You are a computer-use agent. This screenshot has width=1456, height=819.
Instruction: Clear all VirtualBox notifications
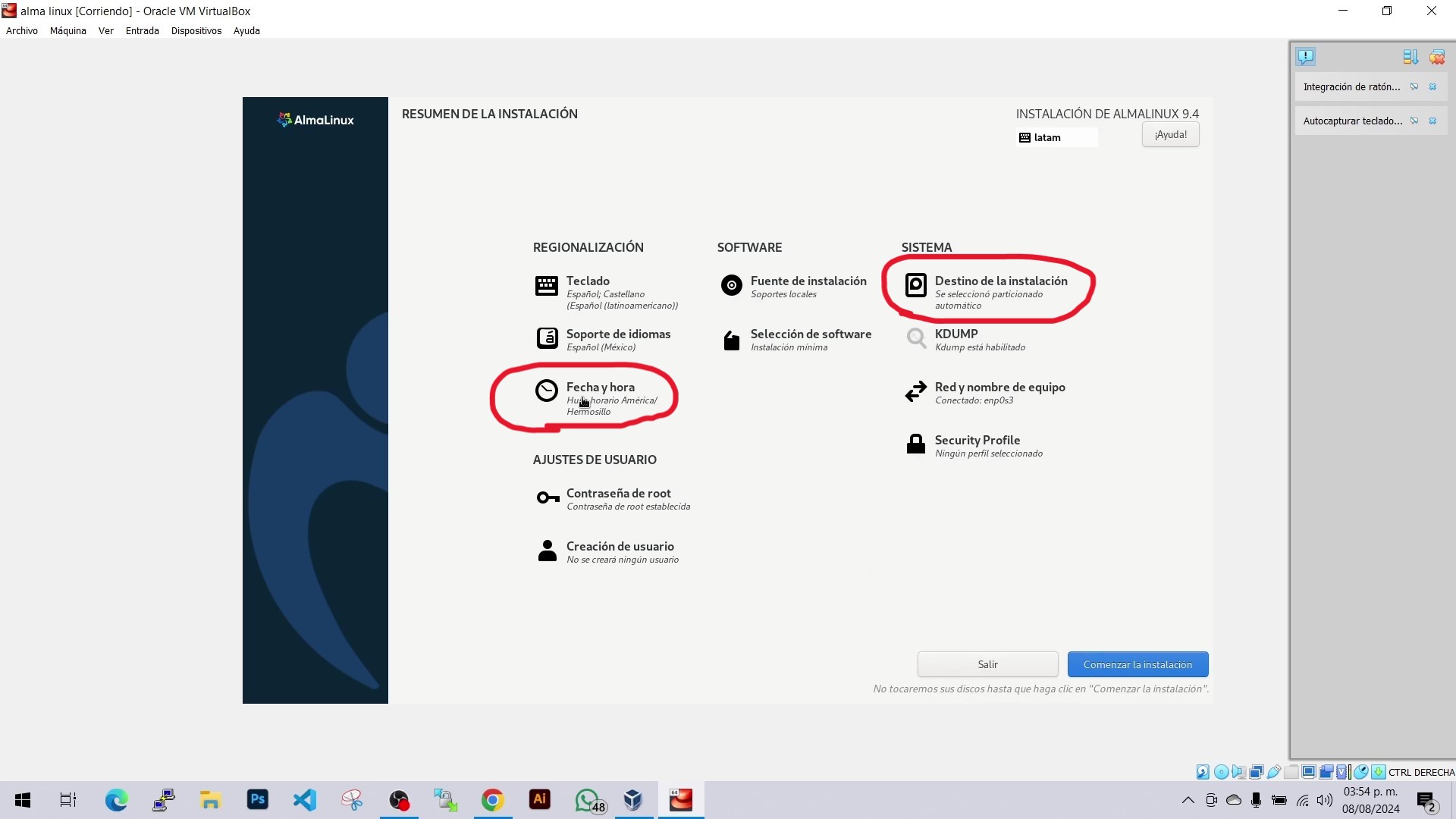[x=1436, y=57]
